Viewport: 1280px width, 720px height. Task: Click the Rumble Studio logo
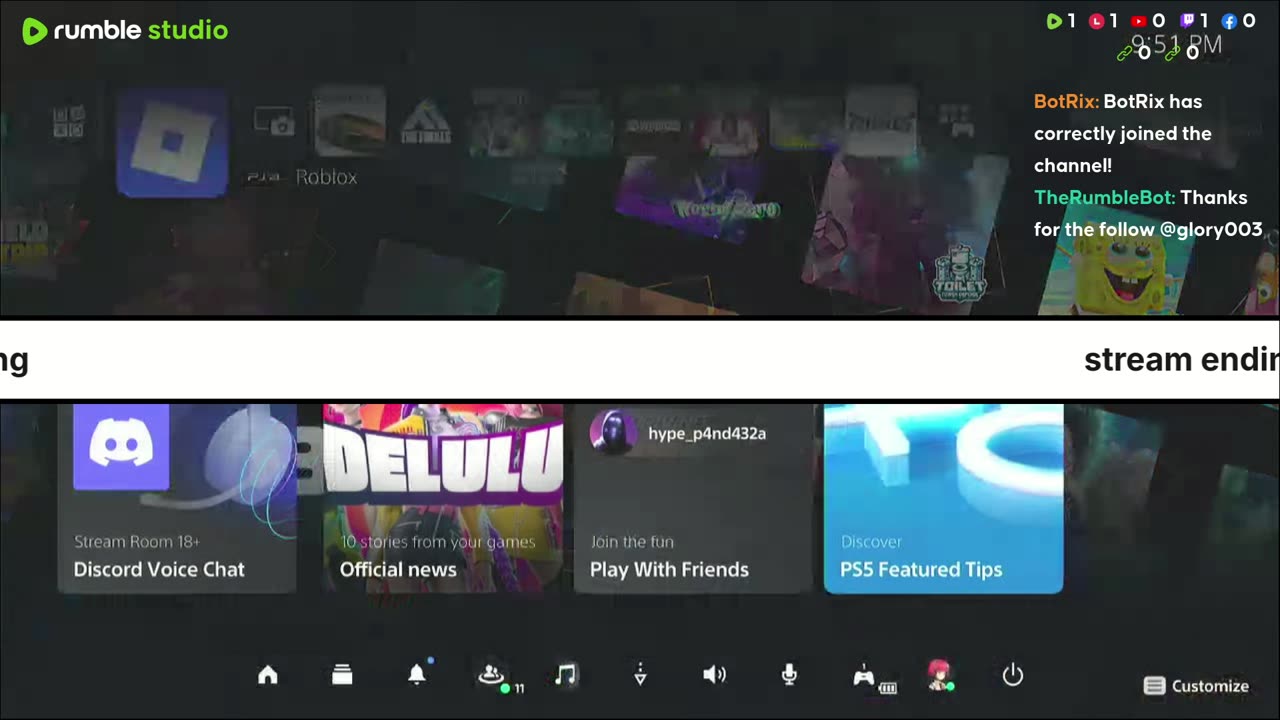coord(125,31)
